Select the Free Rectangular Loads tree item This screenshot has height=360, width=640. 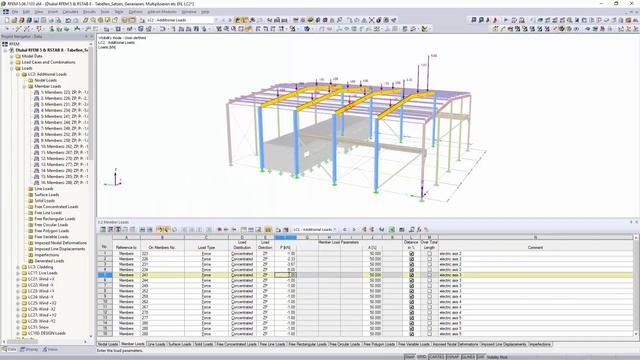[x=55, y=219]
